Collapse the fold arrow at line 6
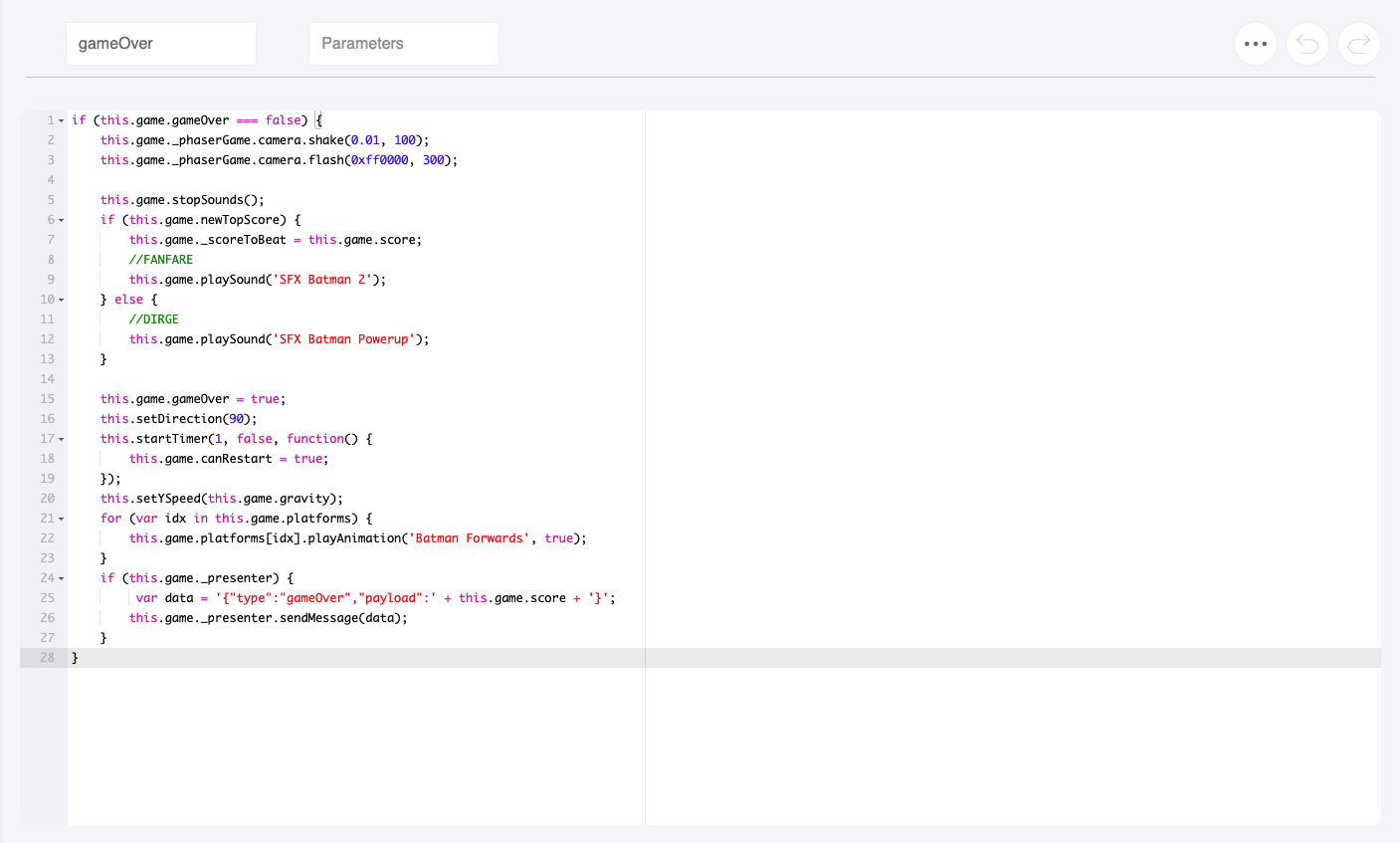Screen dimensions: 1400x843 pos(61,220)
